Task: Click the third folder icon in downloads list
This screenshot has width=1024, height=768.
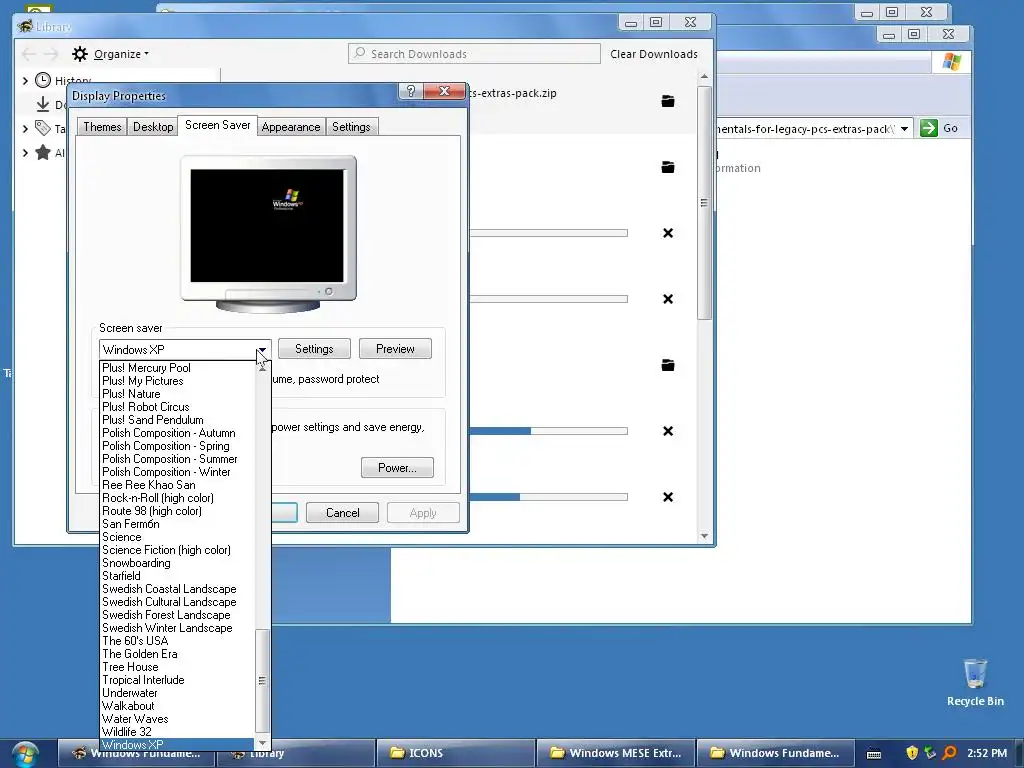Action: [x=667, y=365]
